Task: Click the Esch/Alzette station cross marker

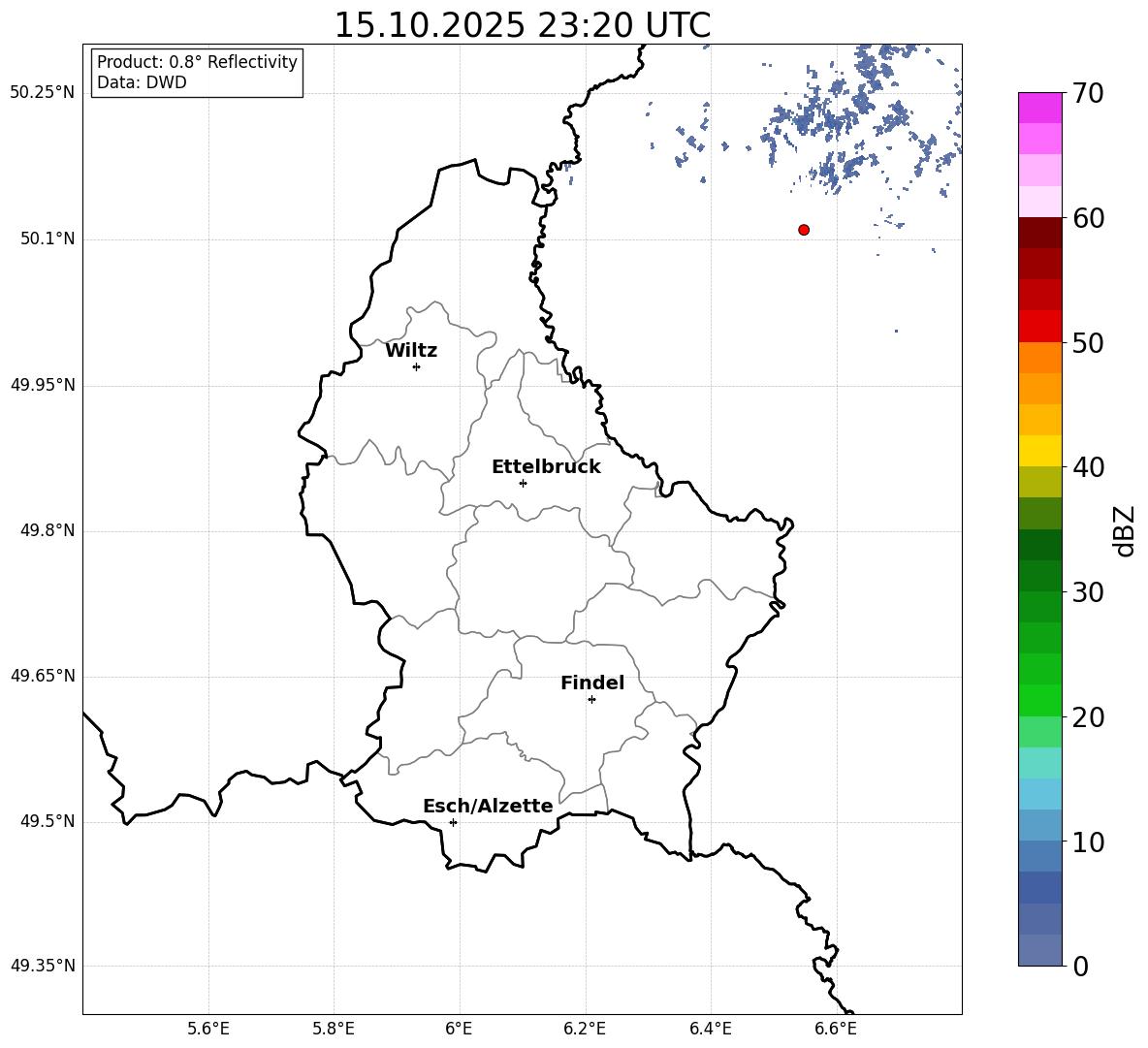Action: (x=453, y=822)
